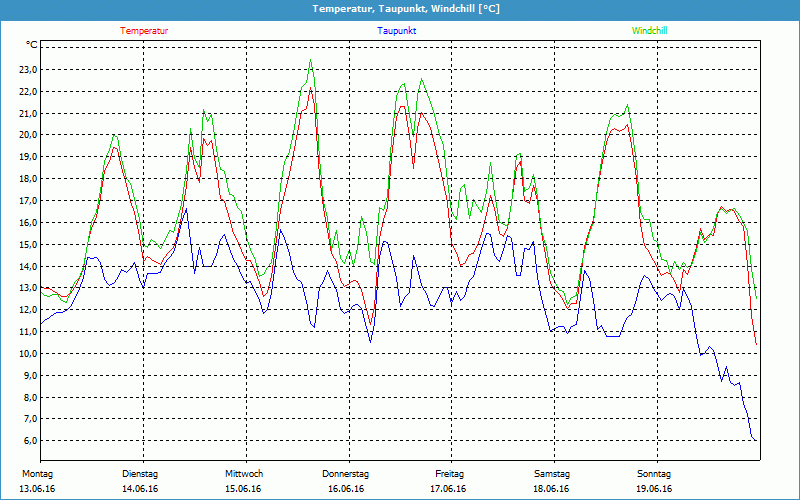800x500 pixels.
Task: Click the °C unit label on axis
Action: [32, 45]
